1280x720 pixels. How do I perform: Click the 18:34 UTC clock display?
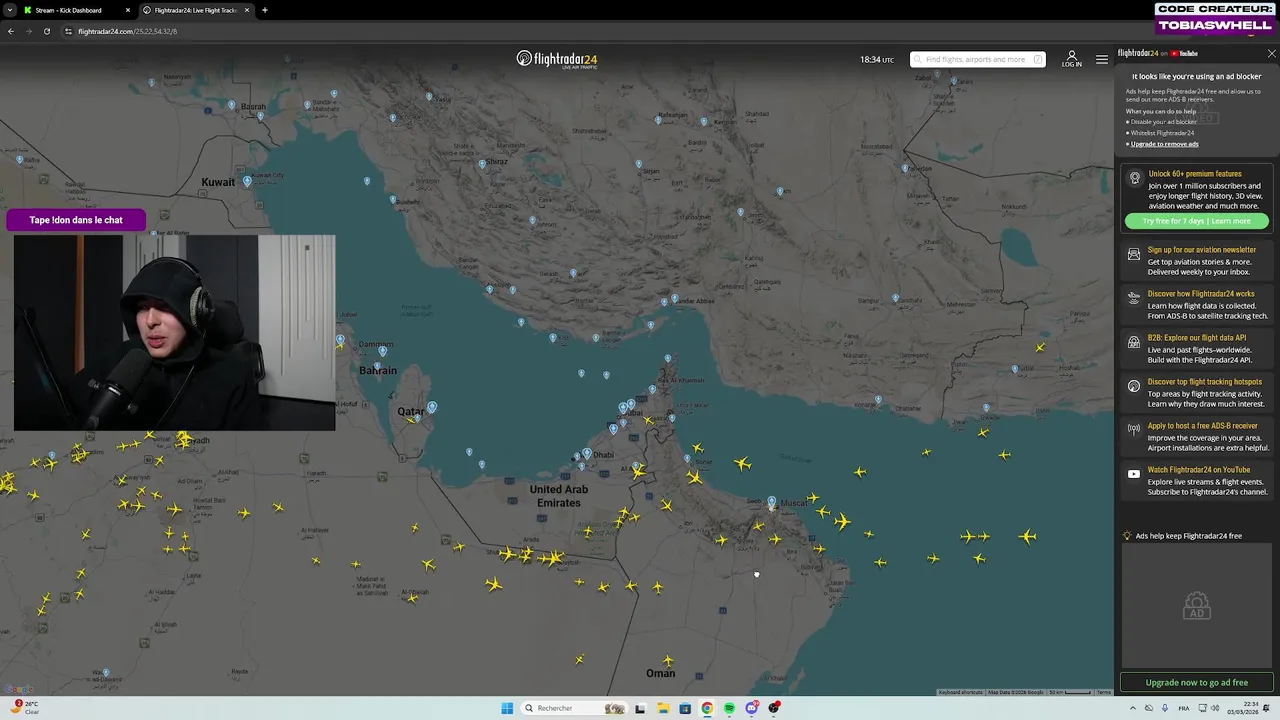pos(877,60)
